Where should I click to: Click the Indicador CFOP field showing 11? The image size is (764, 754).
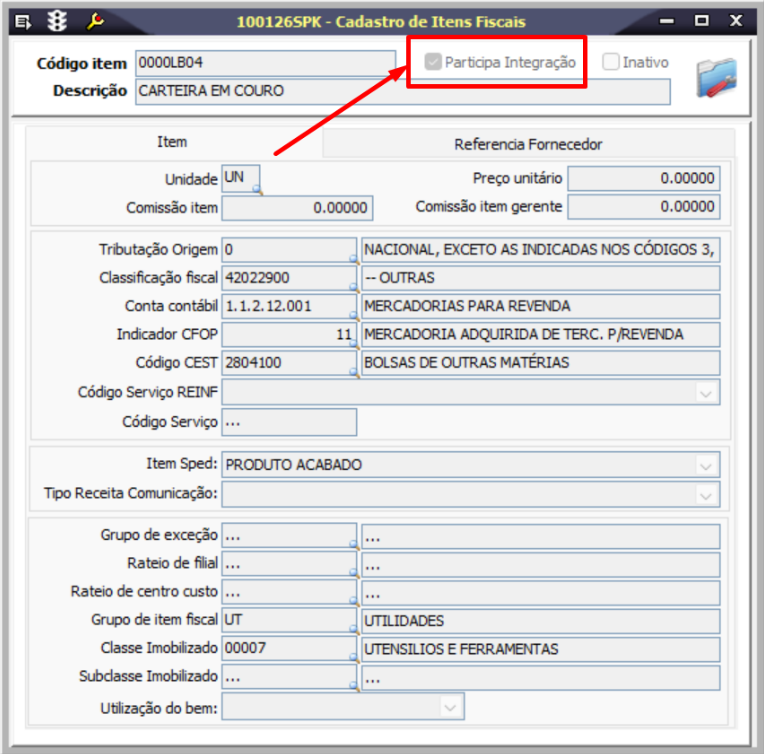289,334
